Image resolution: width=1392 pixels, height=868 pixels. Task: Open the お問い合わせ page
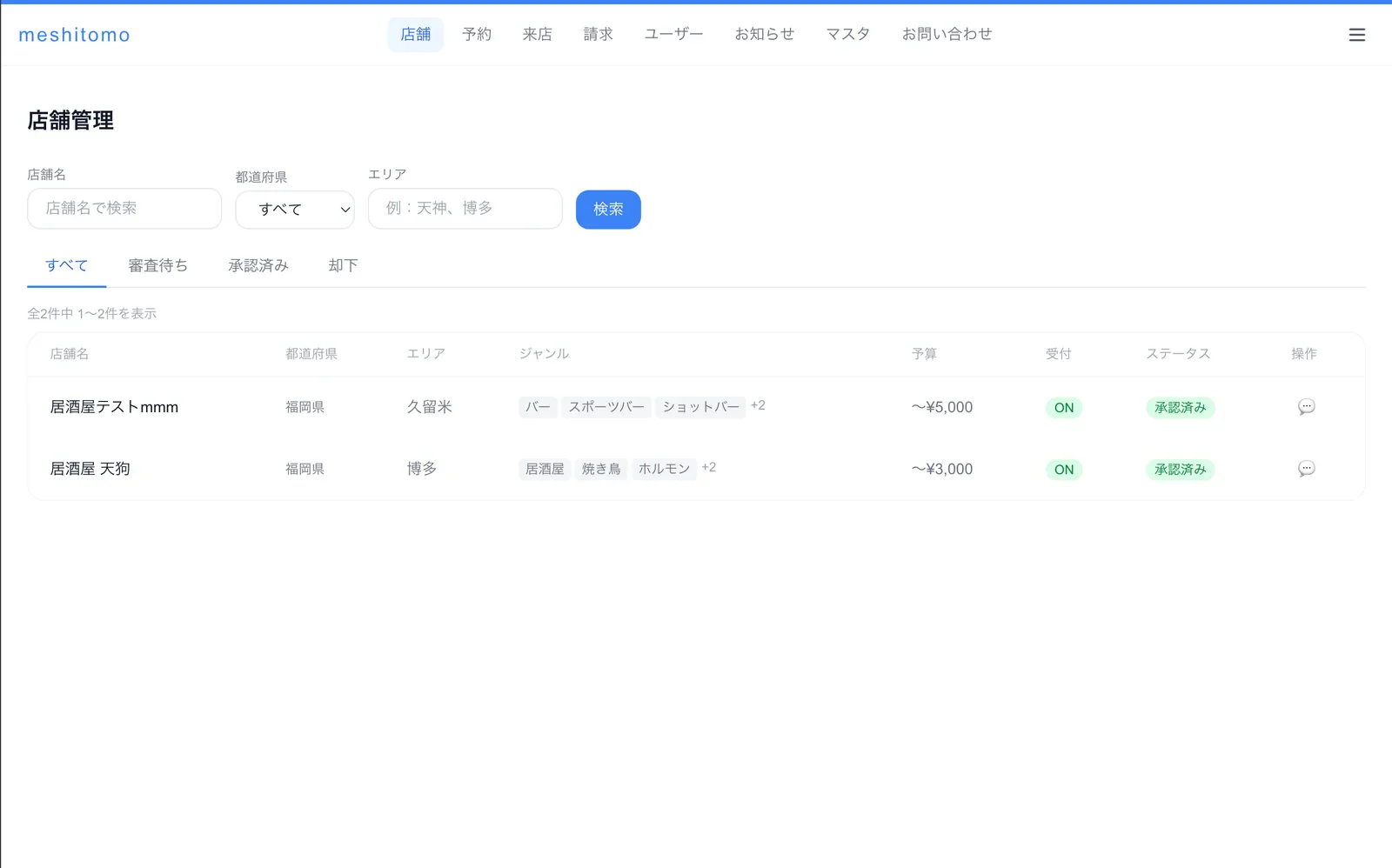click(x=947, y=35)
